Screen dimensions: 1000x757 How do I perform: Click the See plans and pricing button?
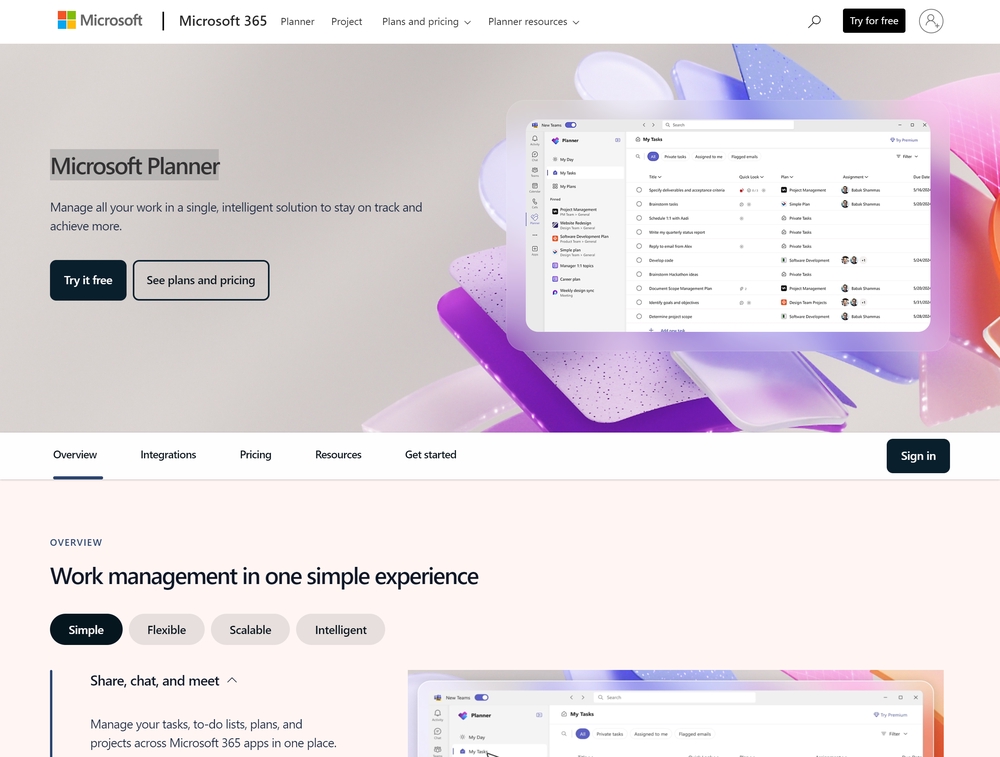(201, 281)
